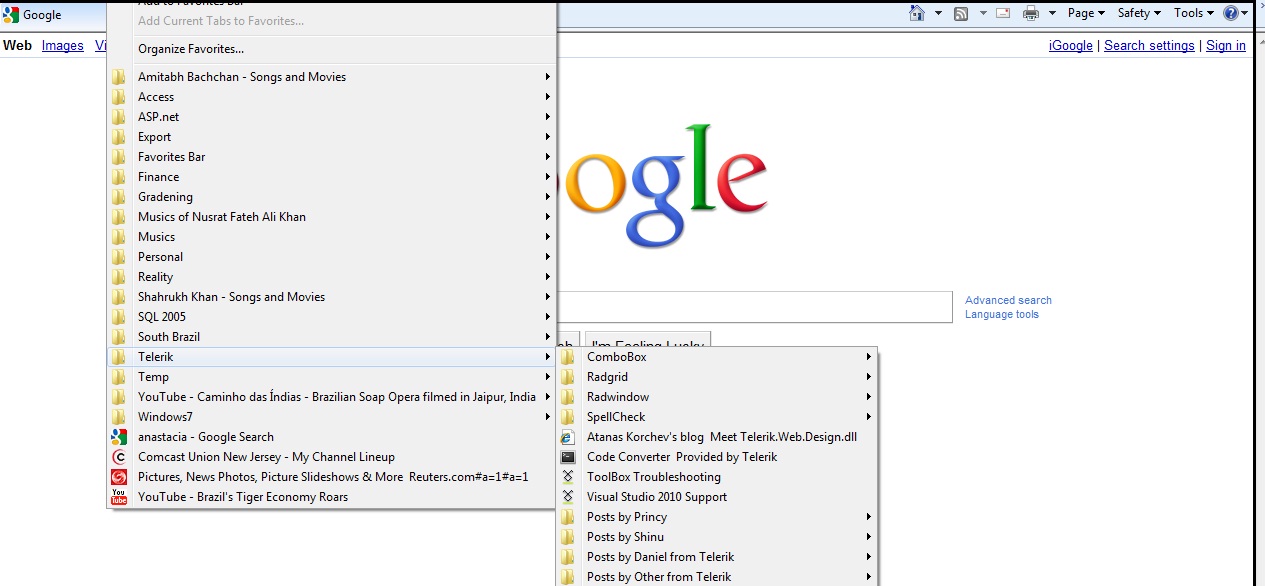Screen dimensions: 1265x586
Task: Expand the Windows7 folder arrow
Action: [547, 417]
